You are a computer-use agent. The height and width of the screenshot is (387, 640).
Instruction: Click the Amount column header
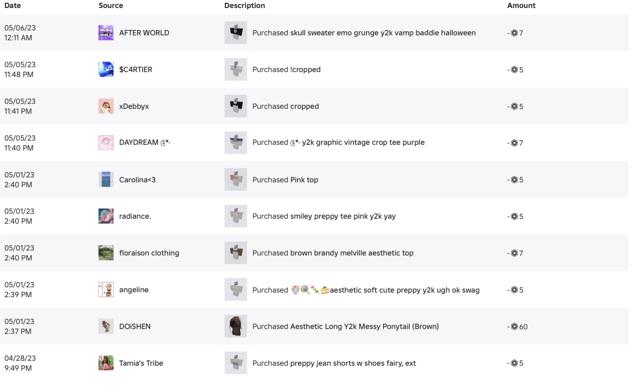click(521, 5)
